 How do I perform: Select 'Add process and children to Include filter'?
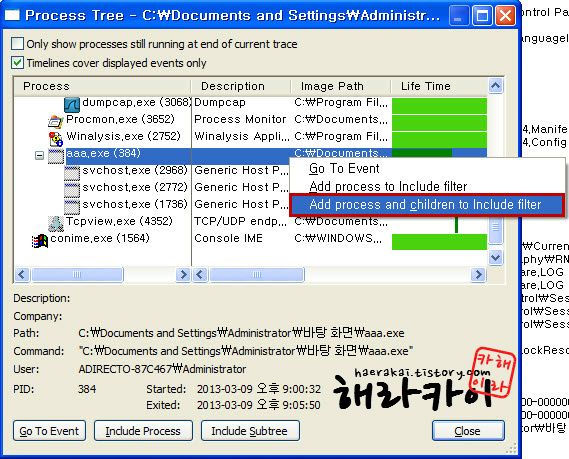coord(427,205)
